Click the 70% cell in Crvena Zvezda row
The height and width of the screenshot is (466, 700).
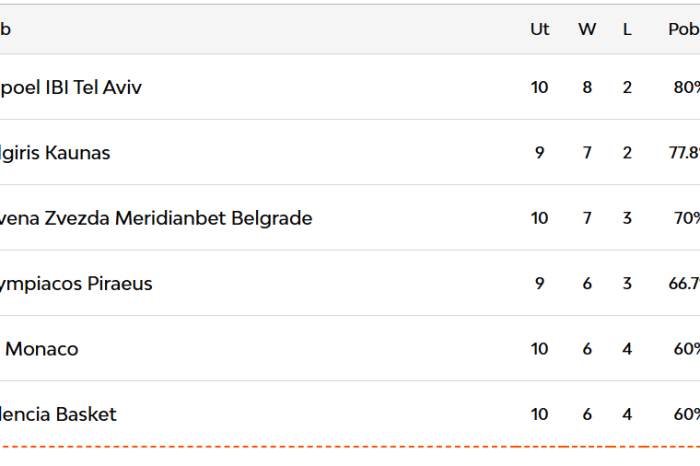(686, 218)
